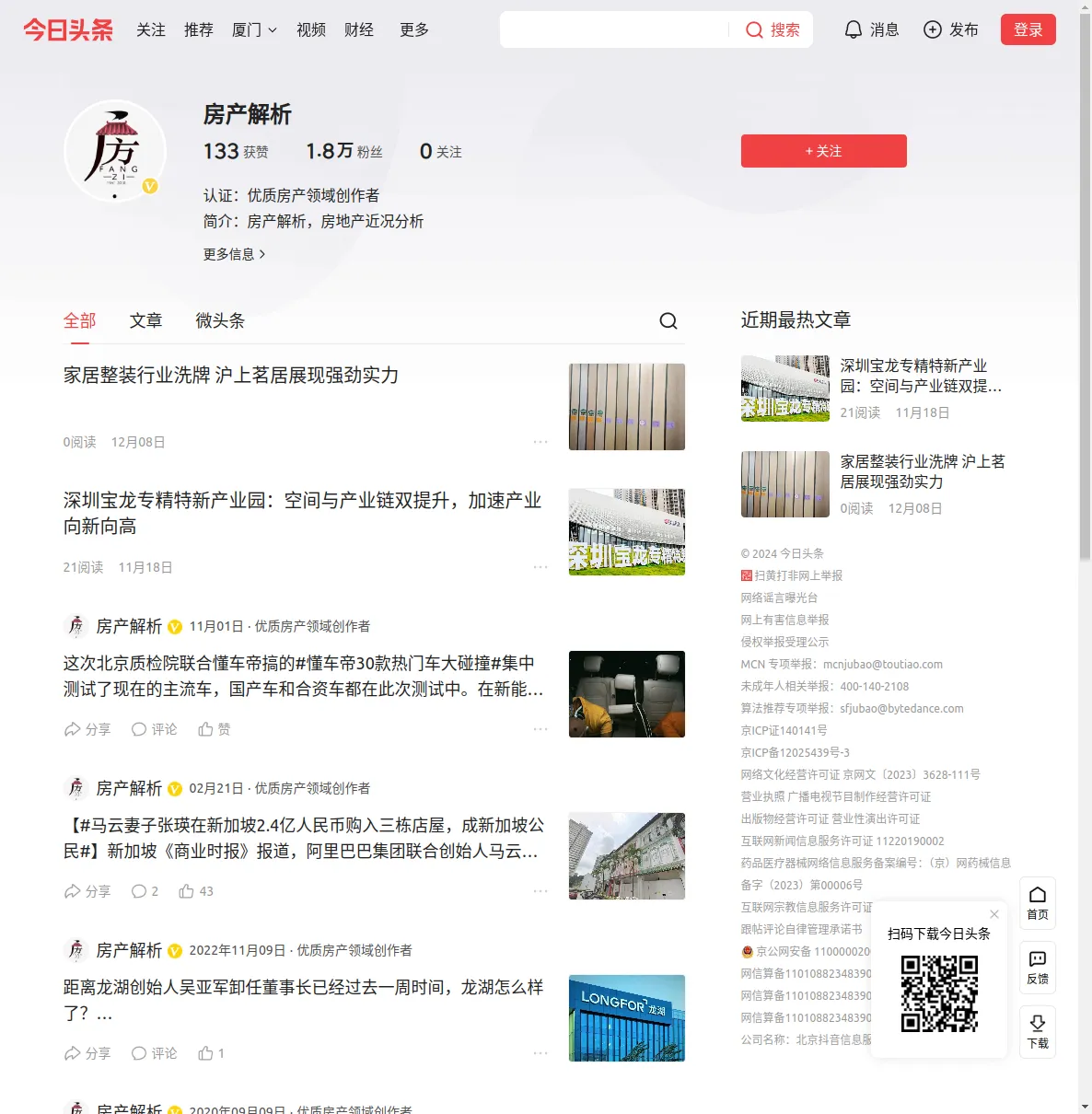Open more options for 懂车帝 post

(540, 729)
